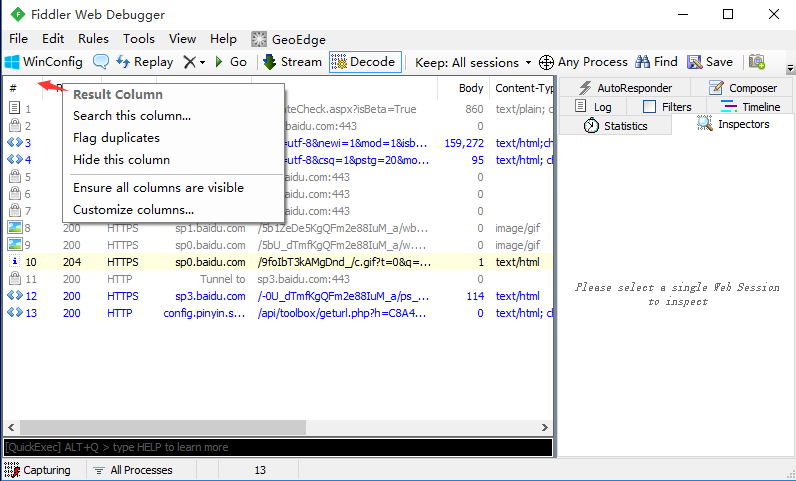Open the Timeline tab
Screen dimensions: 796x481
tap(750, 107)
